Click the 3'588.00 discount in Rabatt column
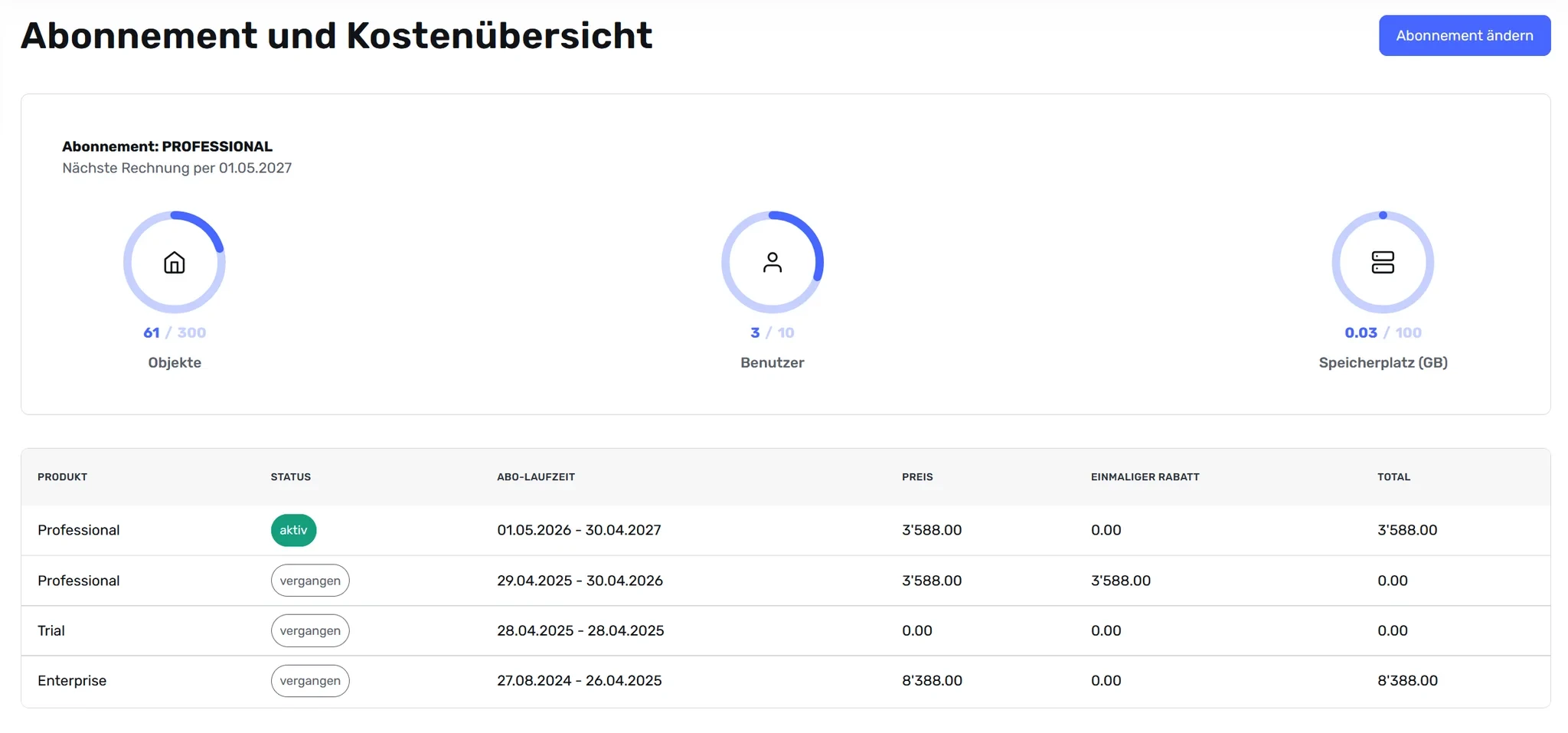The width and height of the screenshot is (1568, 733). click(1121, 581)
